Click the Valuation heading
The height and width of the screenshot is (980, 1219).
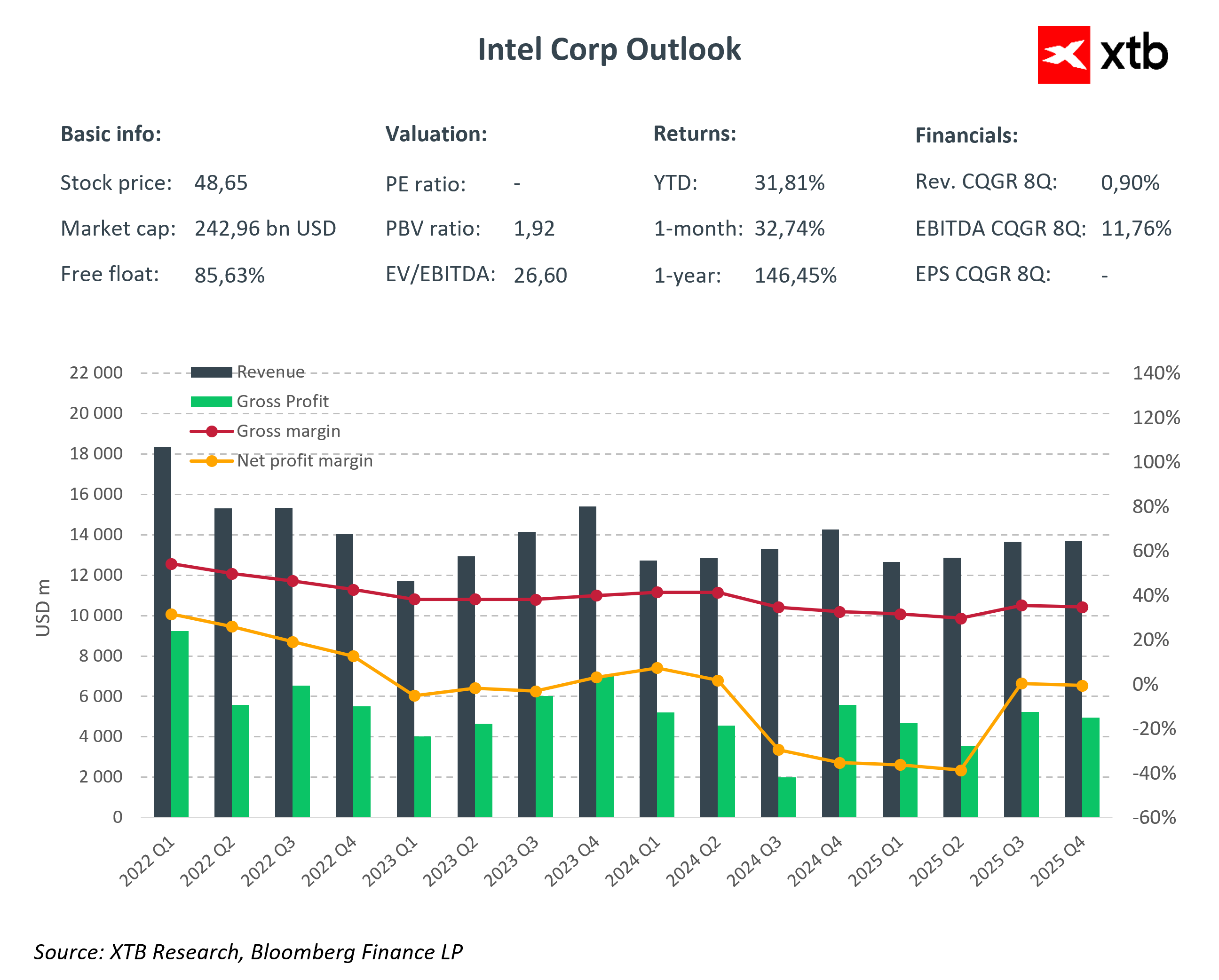pyautogui.click(x=436, y=134)
